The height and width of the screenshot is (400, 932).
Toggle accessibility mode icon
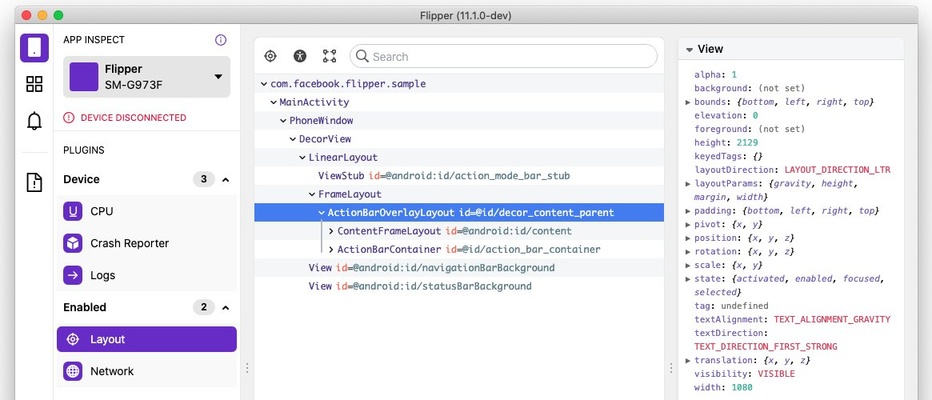tap(300, 56)
